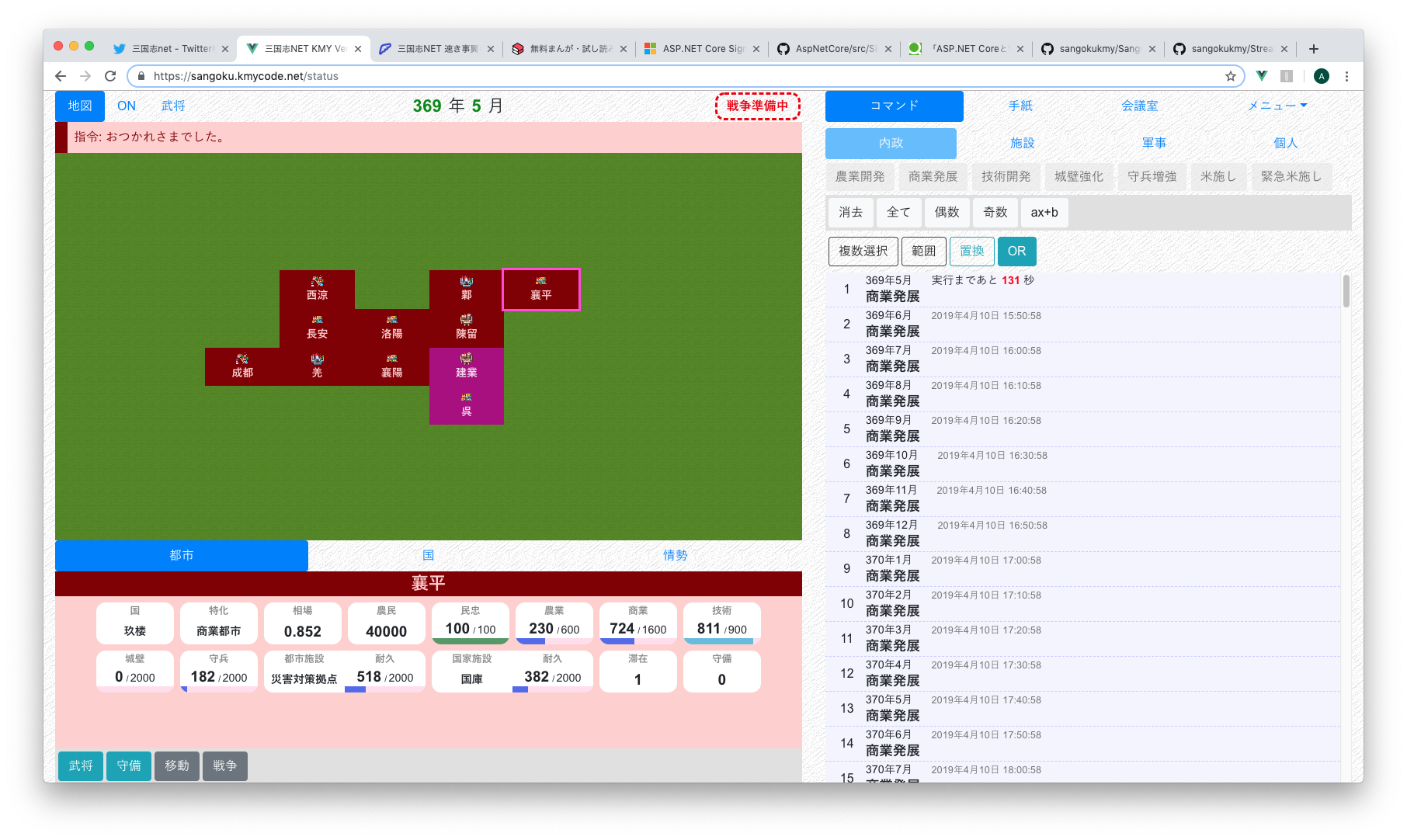Click the 守兵増強 command button
The height and width of the screenshot is (840, 1407).
(x=1152, y=177)
